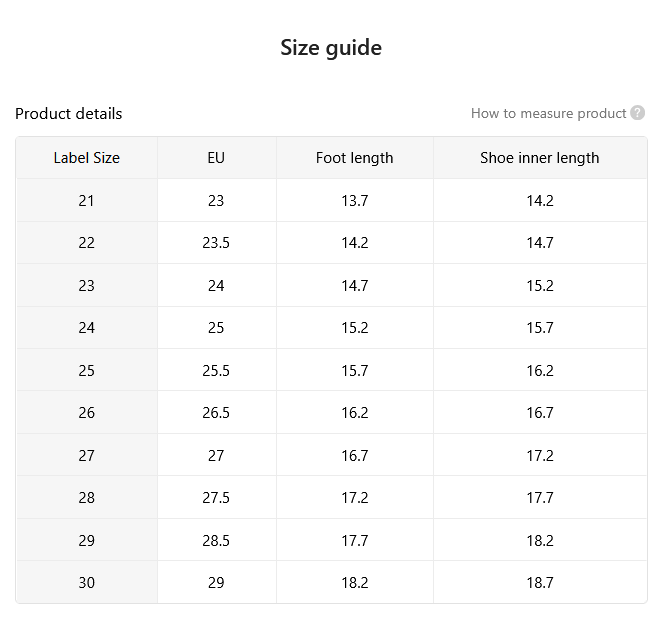Select the EU column header
The image size is (653, 617).
(216, 158)
